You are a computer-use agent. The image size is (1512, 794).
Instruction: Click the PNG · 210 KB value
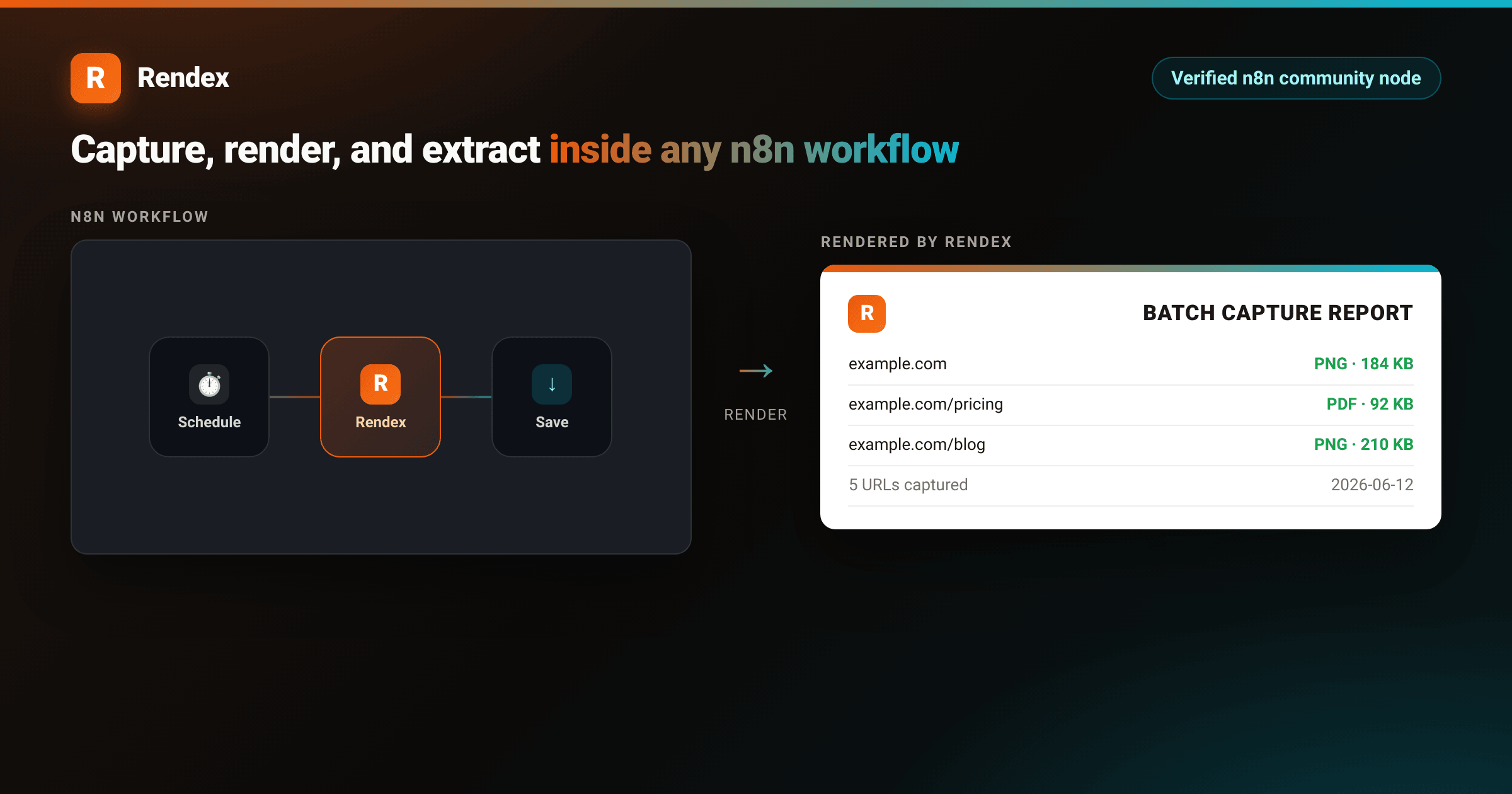click(x=1364, y=444)
